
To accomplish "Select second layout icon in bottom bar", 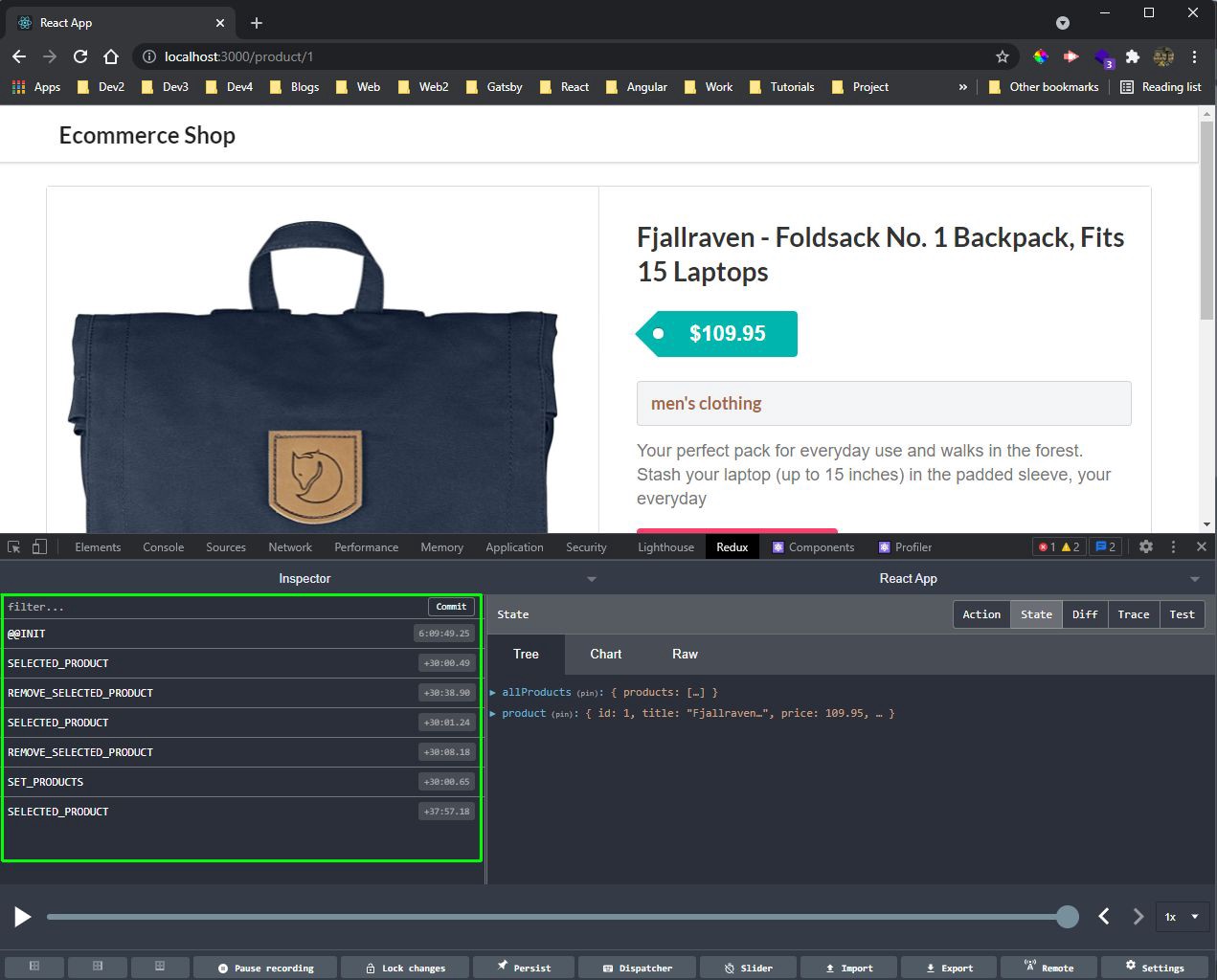I will click(97, 967).
